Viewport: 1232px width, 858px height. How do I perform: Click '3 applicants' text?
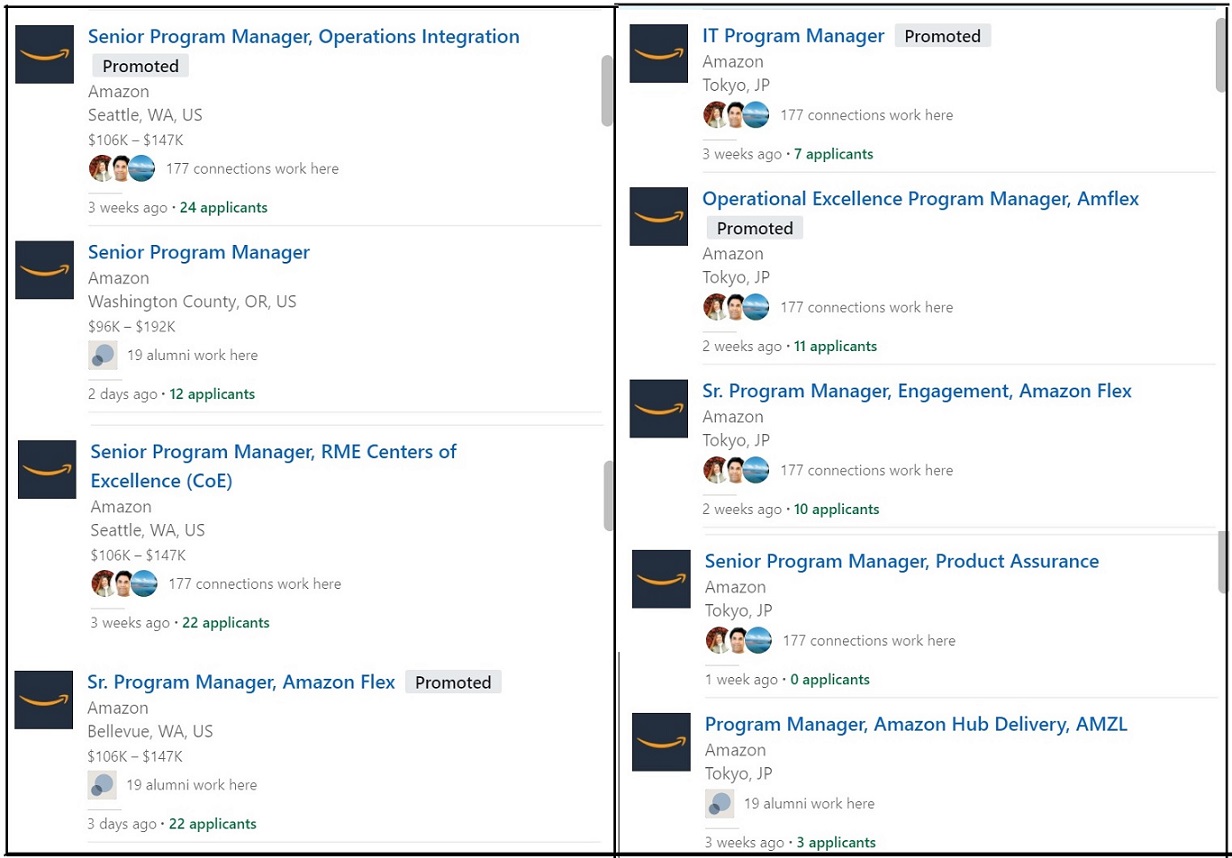tap(836, 842)
